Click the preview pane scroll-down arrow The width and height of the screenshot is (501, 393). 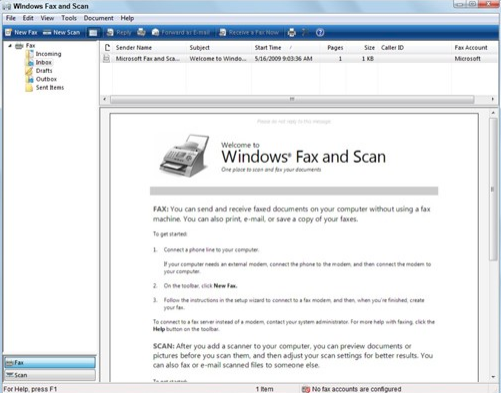pyautogui.click(x=493, y=377)
